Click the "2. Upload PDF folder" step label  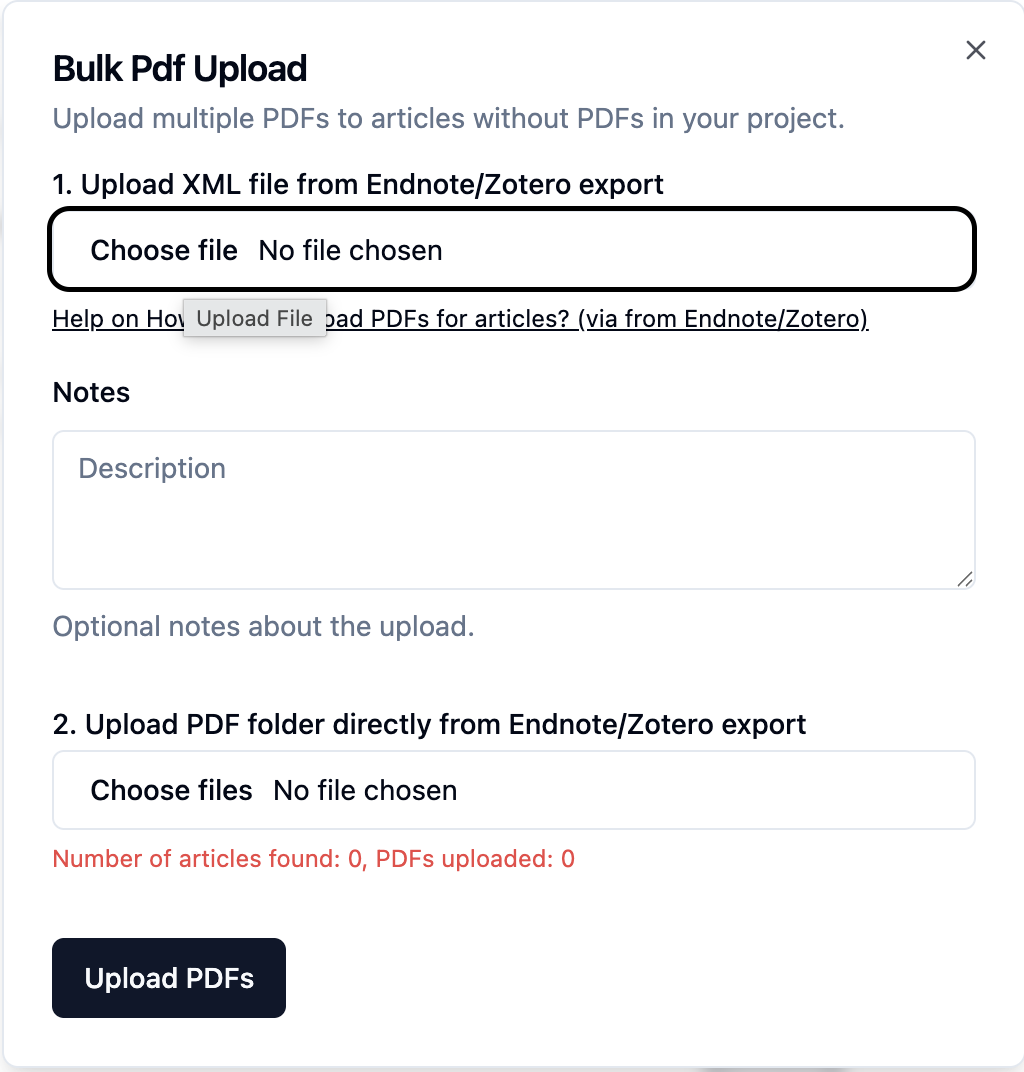point(429,724)
